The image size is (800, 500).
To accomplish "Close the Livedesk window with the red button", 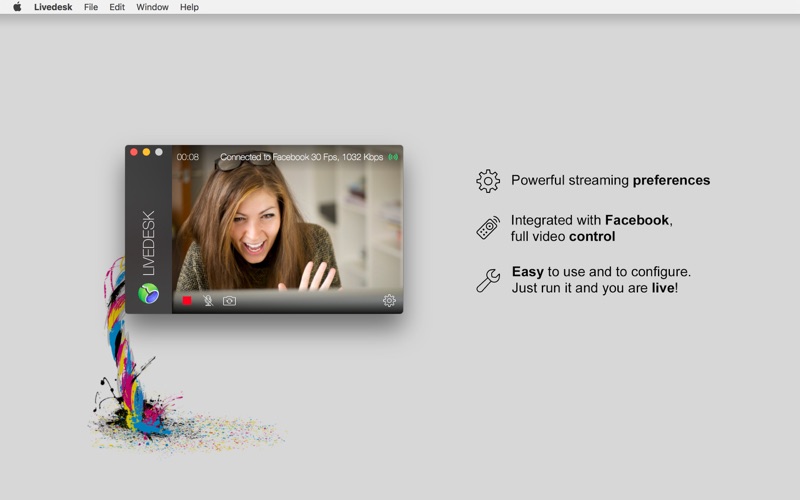I will [x=134, y=152].
